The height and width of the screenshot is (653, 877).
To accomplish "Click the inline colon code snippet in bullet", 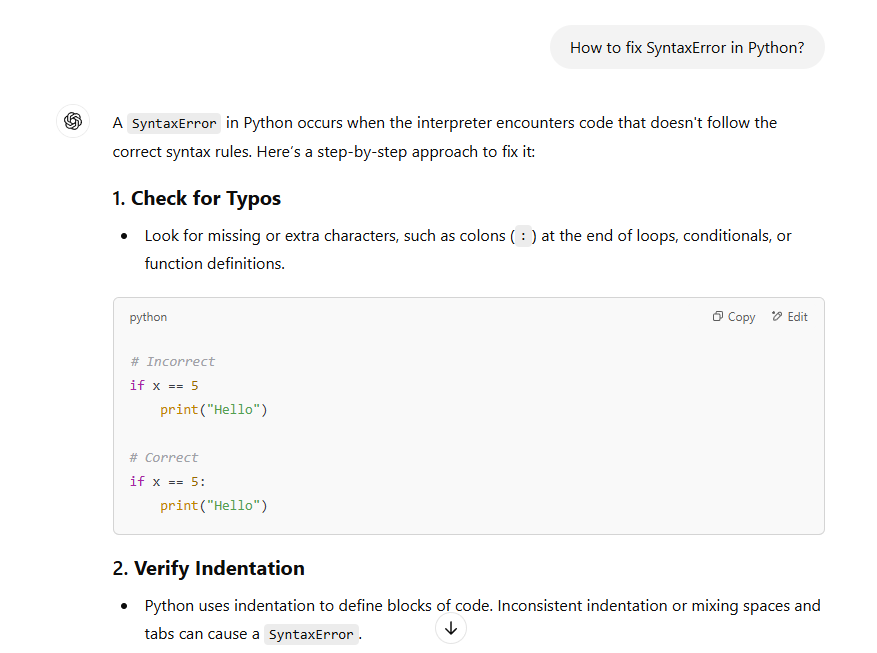I will [x=524, y=237].
